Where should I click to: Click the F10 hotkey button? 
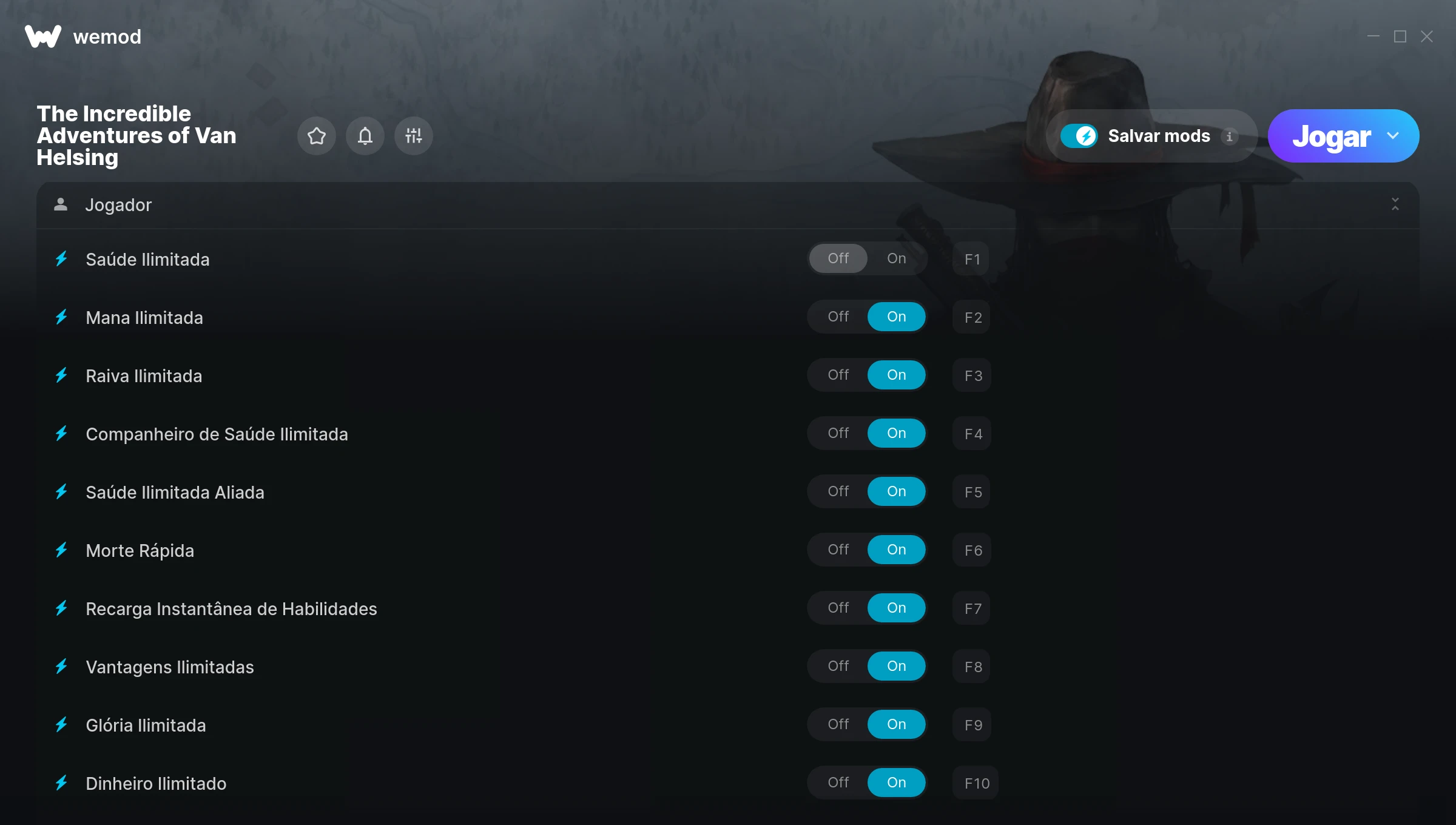point(976,783)
